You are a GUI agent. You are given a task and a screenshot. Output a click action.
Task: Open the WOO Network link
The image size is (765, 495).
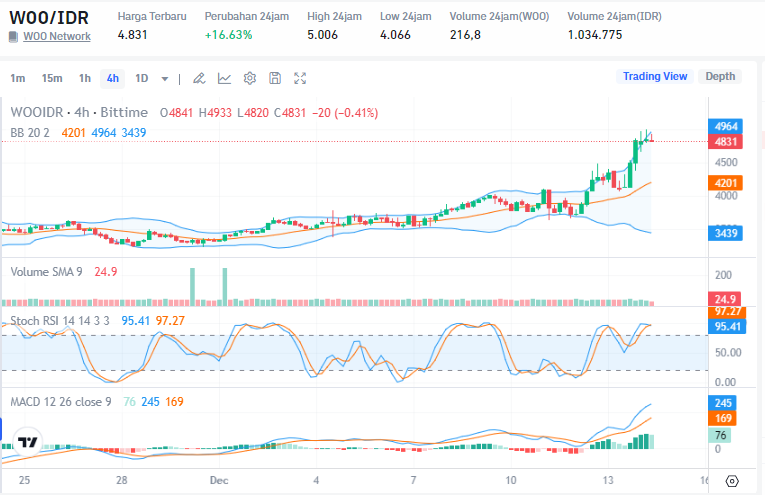click(57, 37)
